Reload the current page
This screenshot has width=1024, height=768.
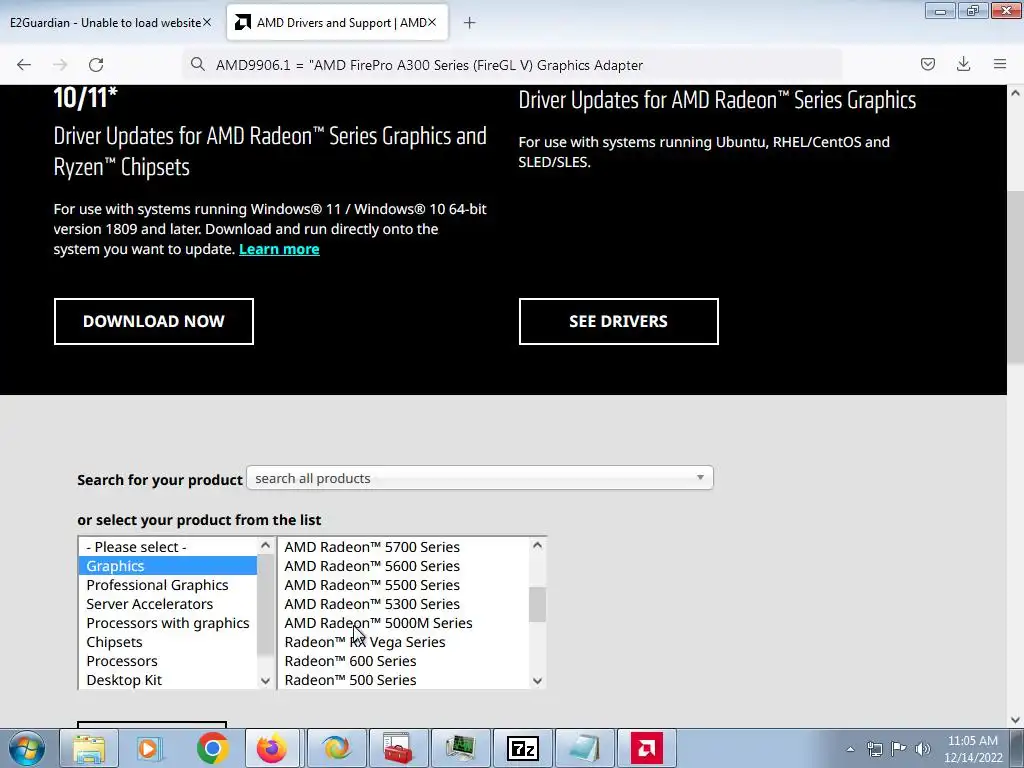click(96, 65)
